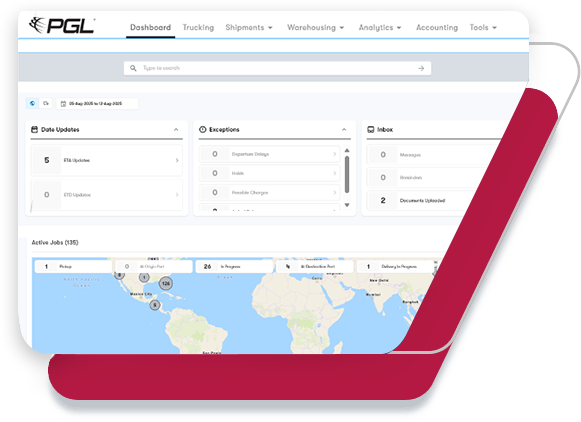Open the ETA Updates row
The width and height of the screenshot is (581, 422).
(x=107, y=160)
